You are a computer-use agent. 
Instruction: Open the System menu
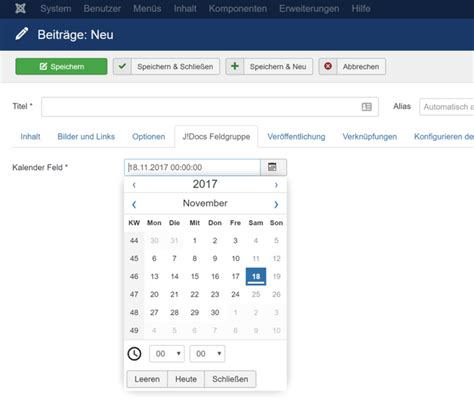tap(56, 9)
